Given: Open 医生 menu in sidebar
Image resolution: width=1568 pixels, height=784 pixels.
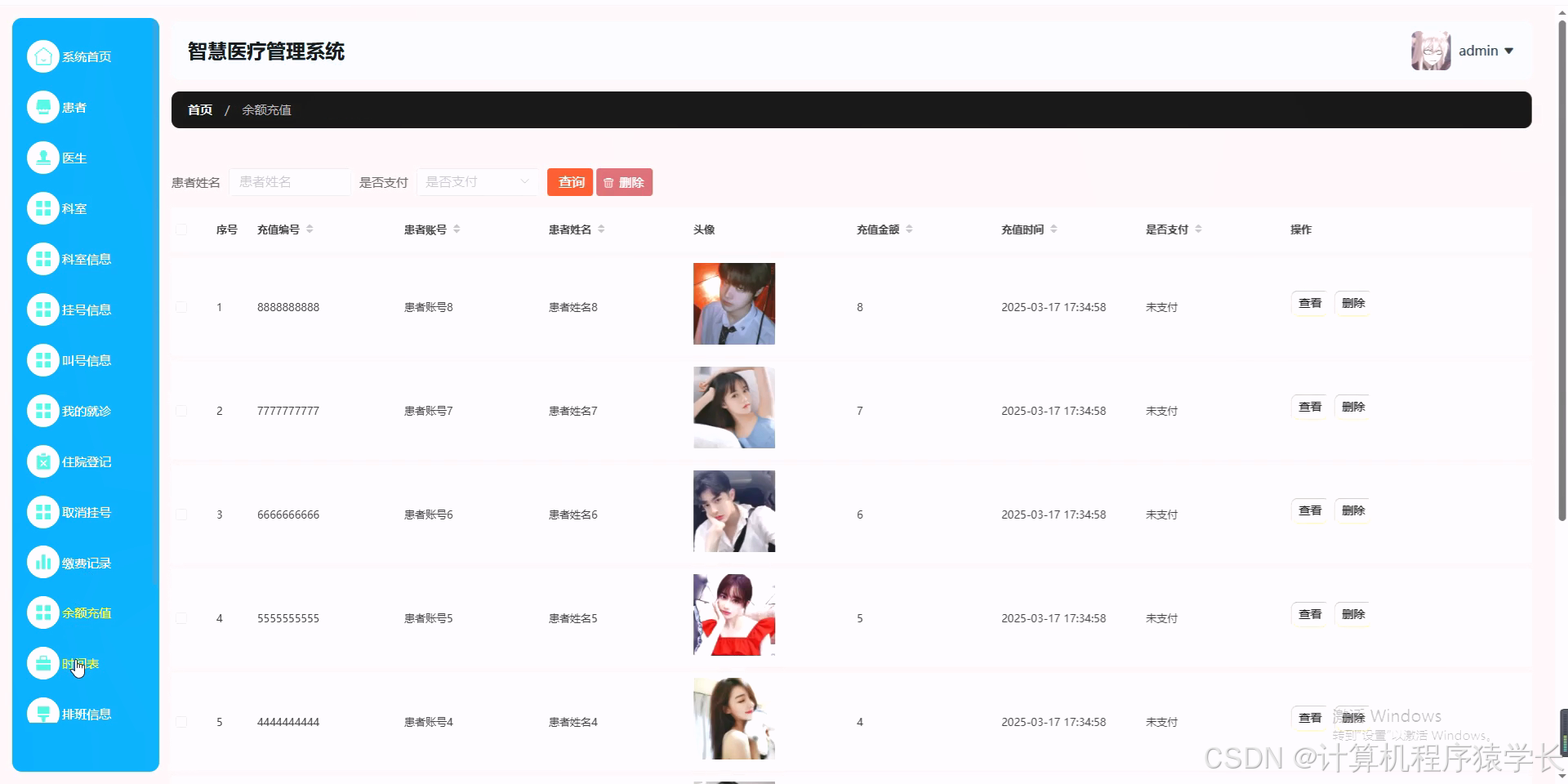Looking at the screenshot, I should [x=74, y=158].
